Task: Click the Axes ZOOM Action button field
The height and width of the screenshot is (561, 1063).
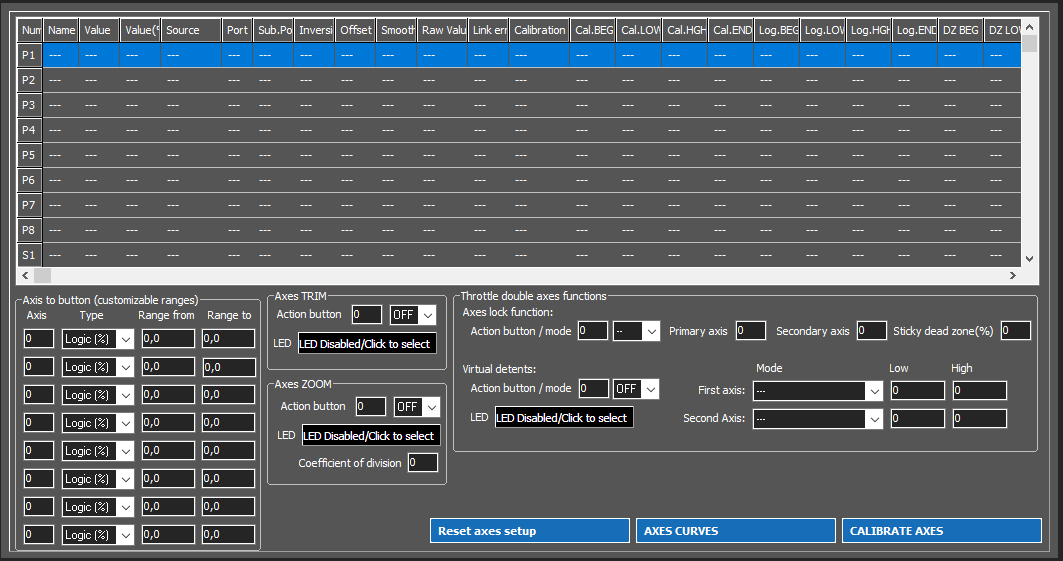Action: [x=371, y=407]
